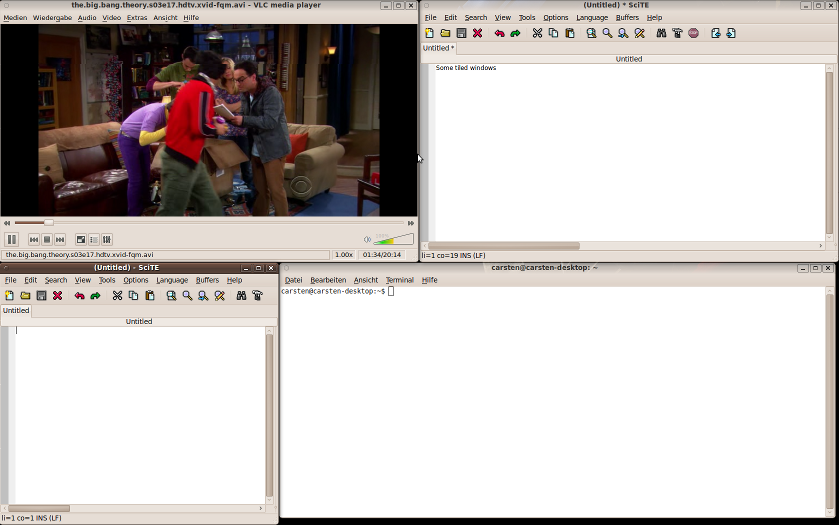The width and height of the screenshot is (839, 525).
Task: Toggle the VLC playlist view
Action: pyautogui.click(x=94, y=239)
